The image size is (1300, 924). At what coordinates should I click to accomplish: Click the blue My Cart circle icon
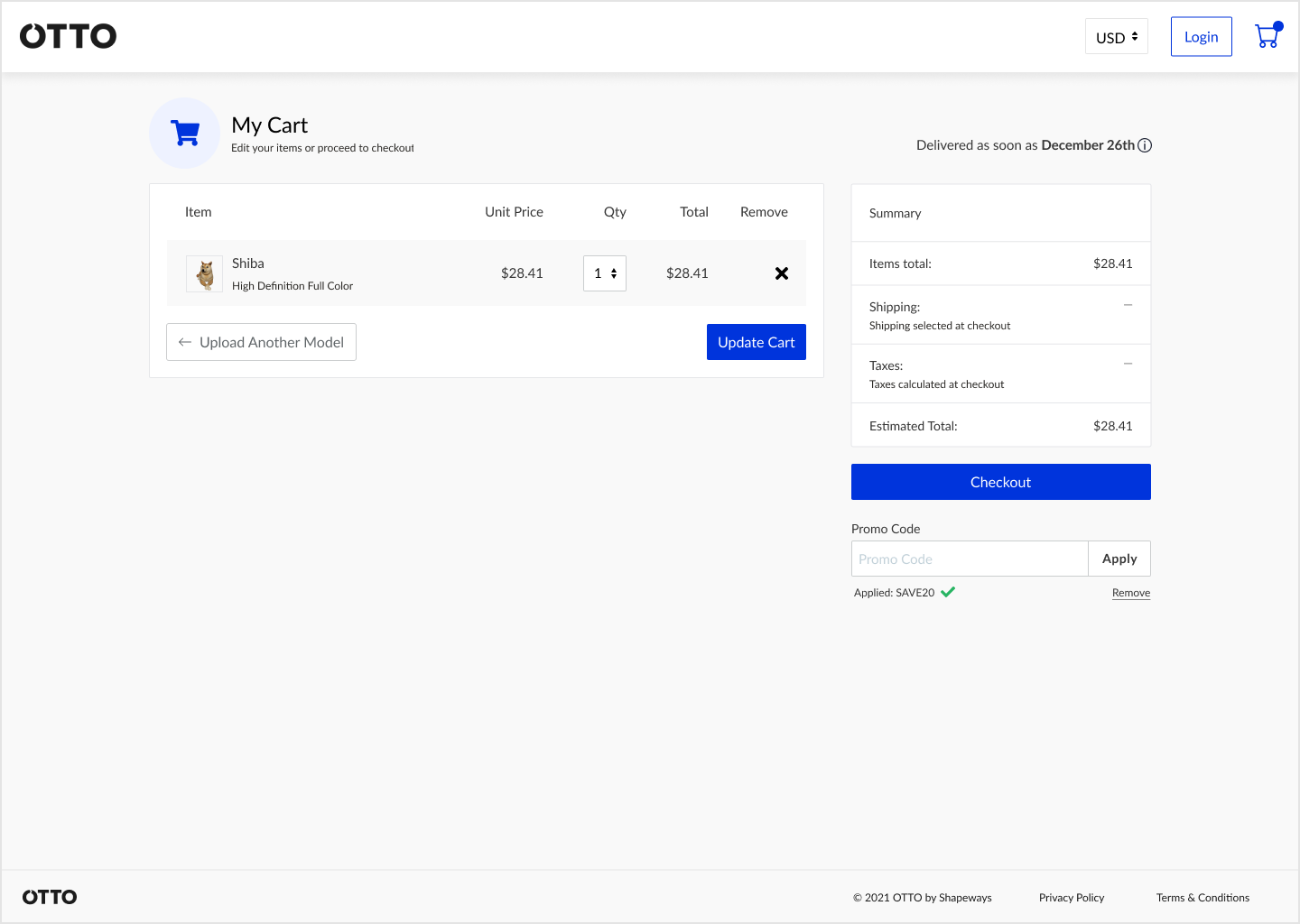point(185,133)
